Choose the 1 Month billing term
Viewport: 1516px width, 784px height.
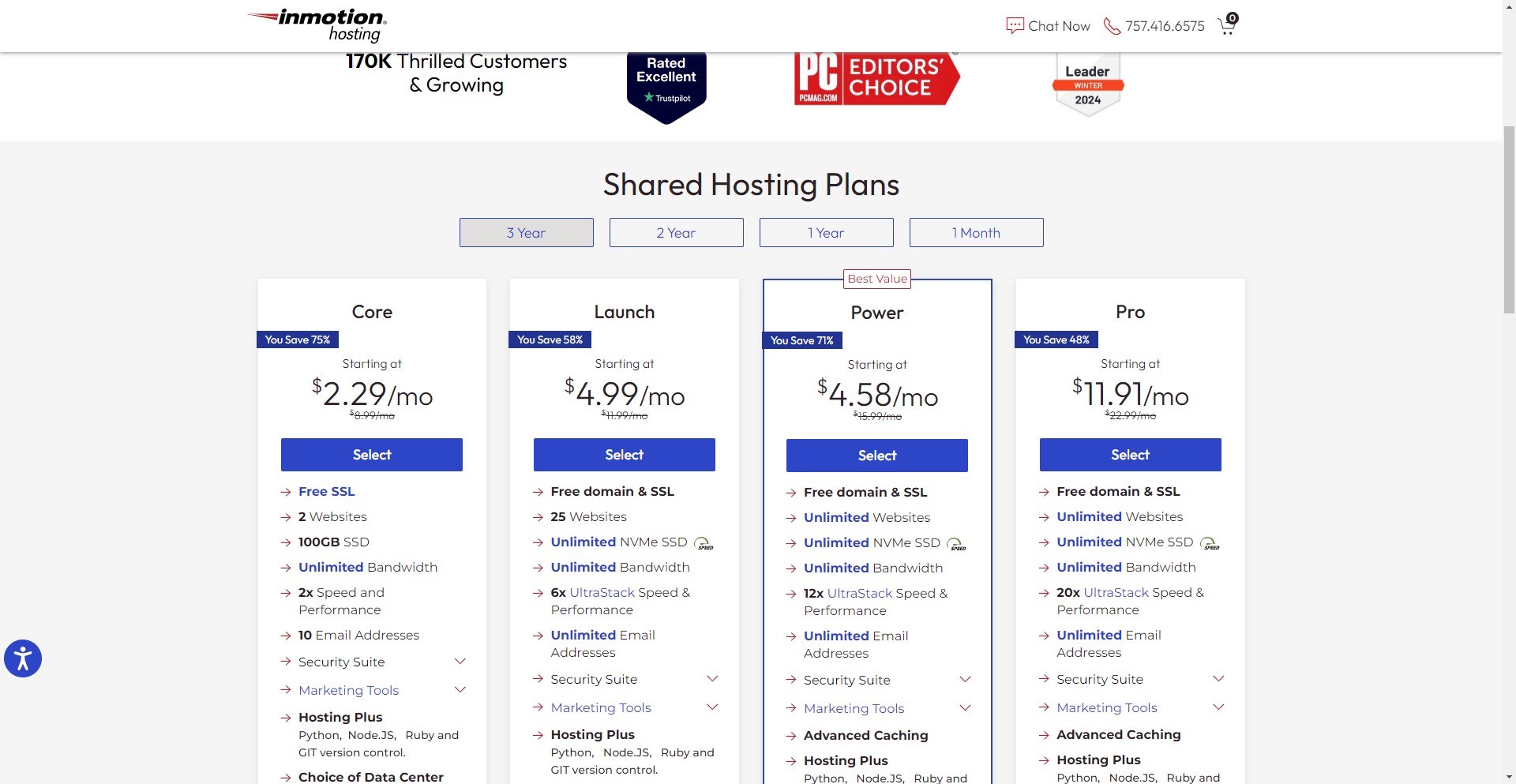click(x=977, y=233)
